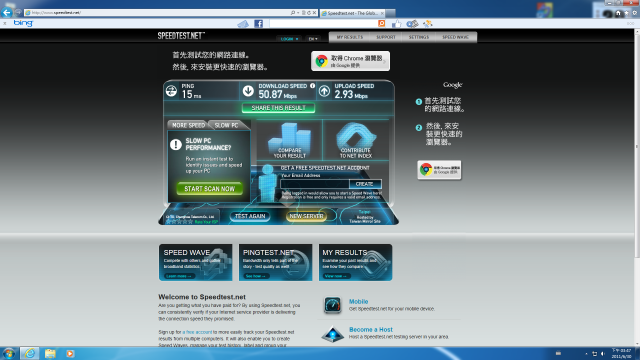Click the Facebook icon on Bing toolbar

coord(258,24)
